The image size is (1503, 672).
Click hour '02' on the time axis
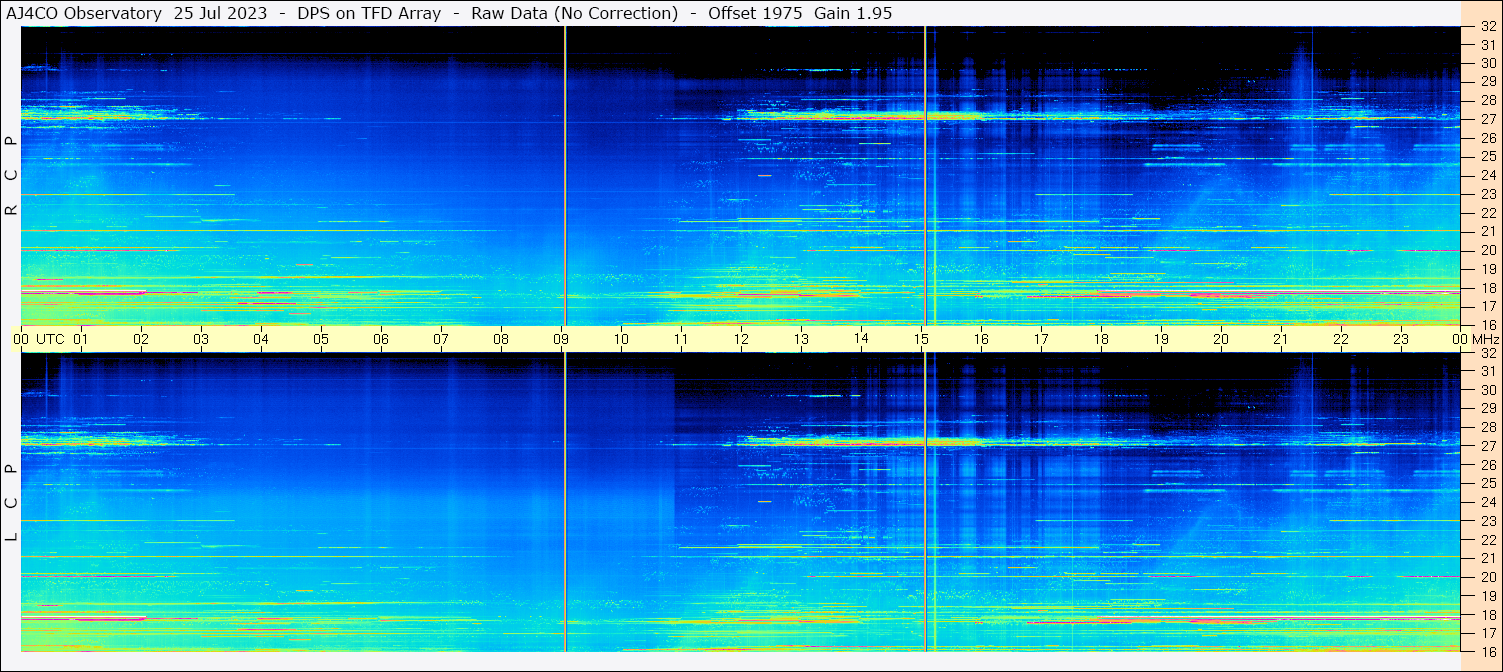click(141, 339)
